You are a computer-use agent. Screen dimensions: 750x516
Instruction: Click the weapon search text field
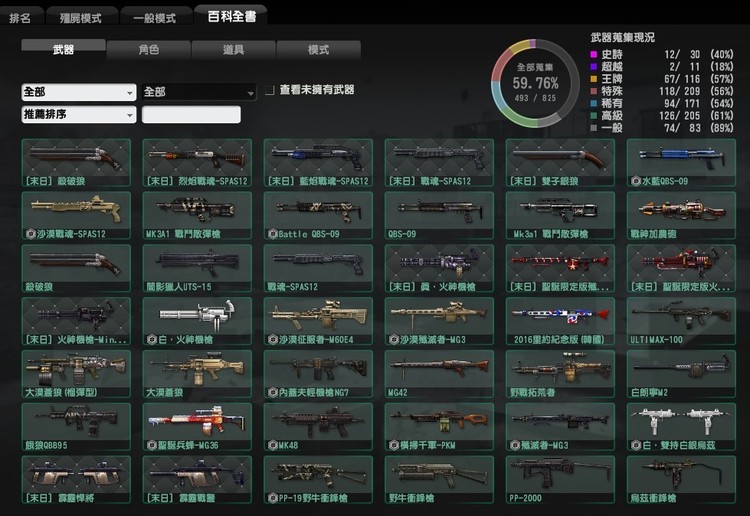coord(191,115)
